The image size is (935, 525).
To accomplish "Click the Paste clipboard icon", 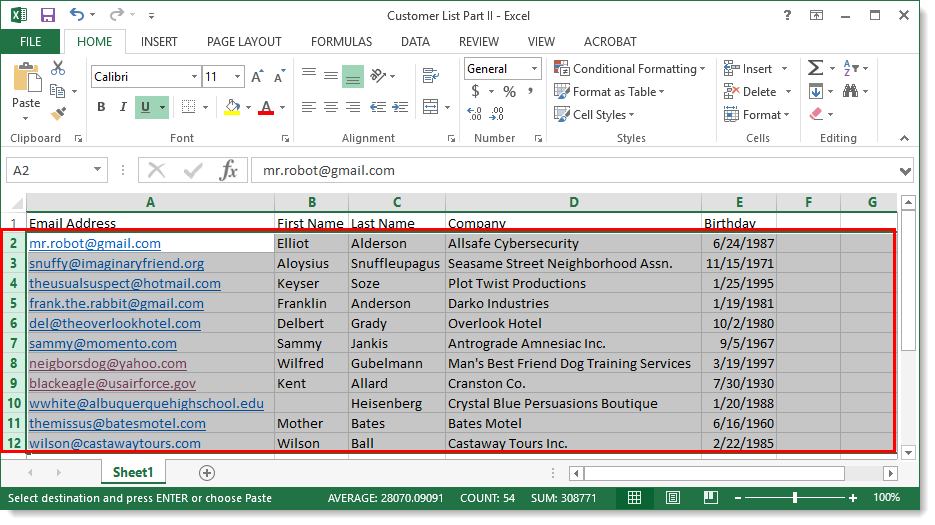I will (26, 78).
